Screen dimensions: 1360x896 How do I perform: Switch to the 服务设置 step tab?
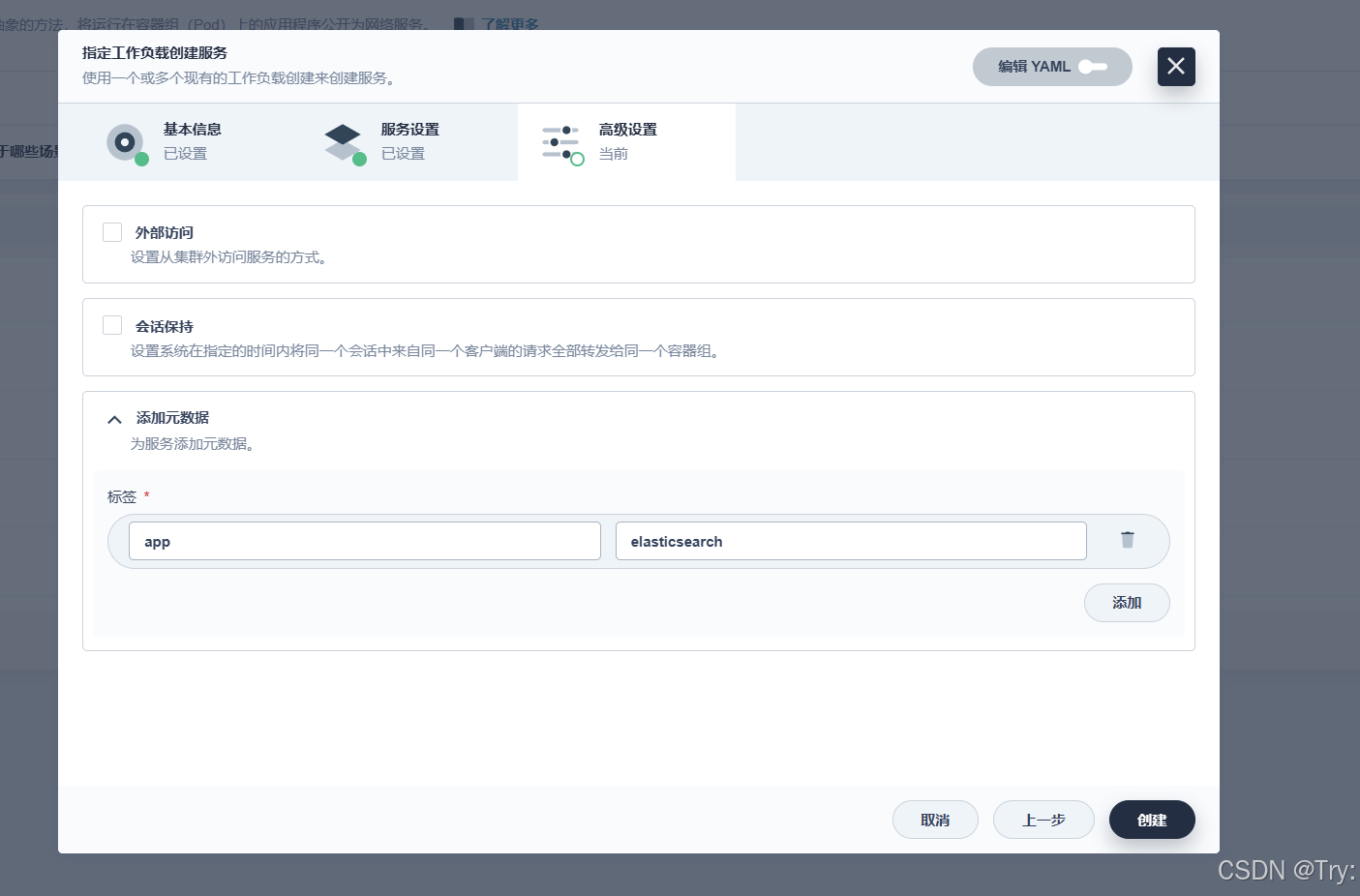pyautogui.click(x=408, y=142)
